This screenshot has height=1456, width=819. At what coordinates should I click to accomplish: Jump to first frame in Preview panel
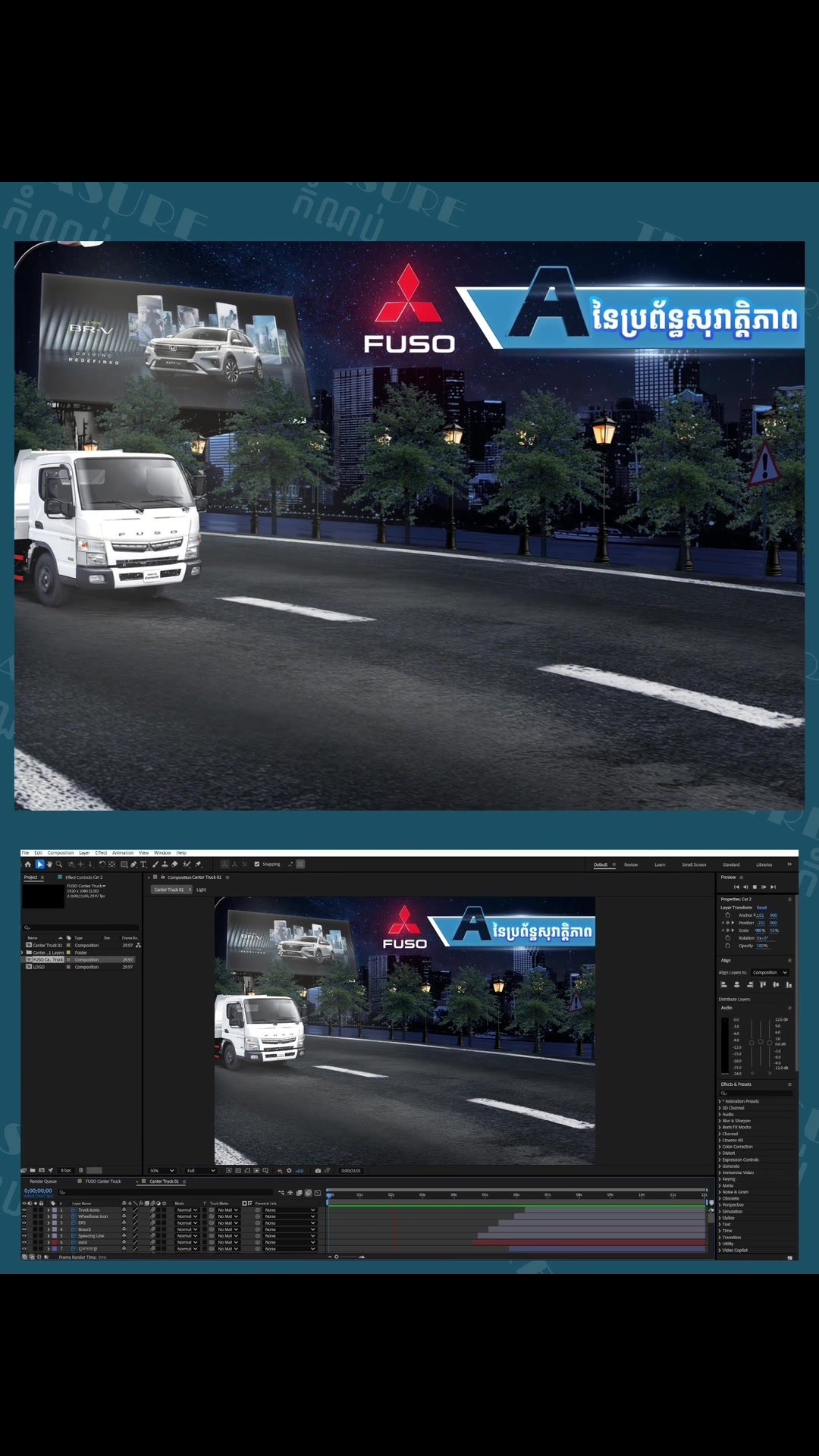(736, 887)
